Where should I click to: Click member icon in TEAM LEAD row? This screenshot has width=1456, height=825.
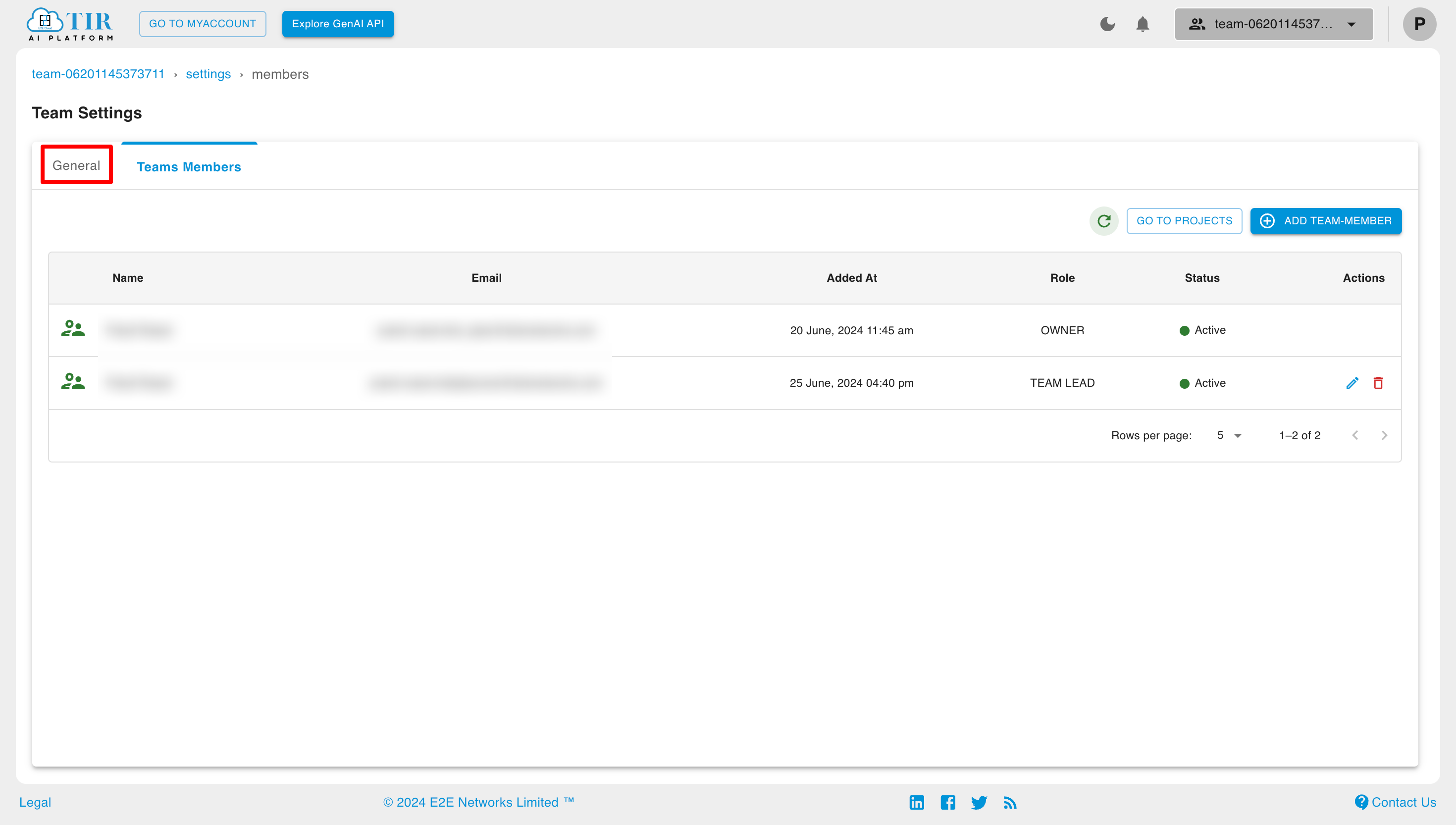[73, 381]
